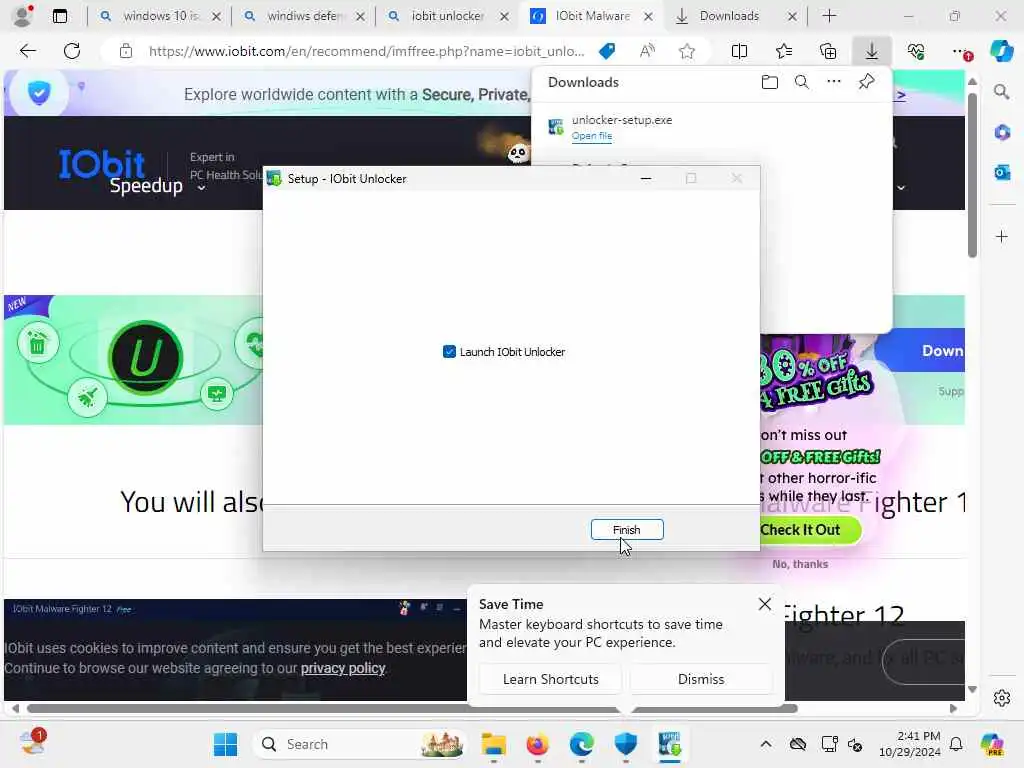1024x768 pixels.
Task: Expand the IObit Speedup dropdown arrow
Action: (202, 188)
